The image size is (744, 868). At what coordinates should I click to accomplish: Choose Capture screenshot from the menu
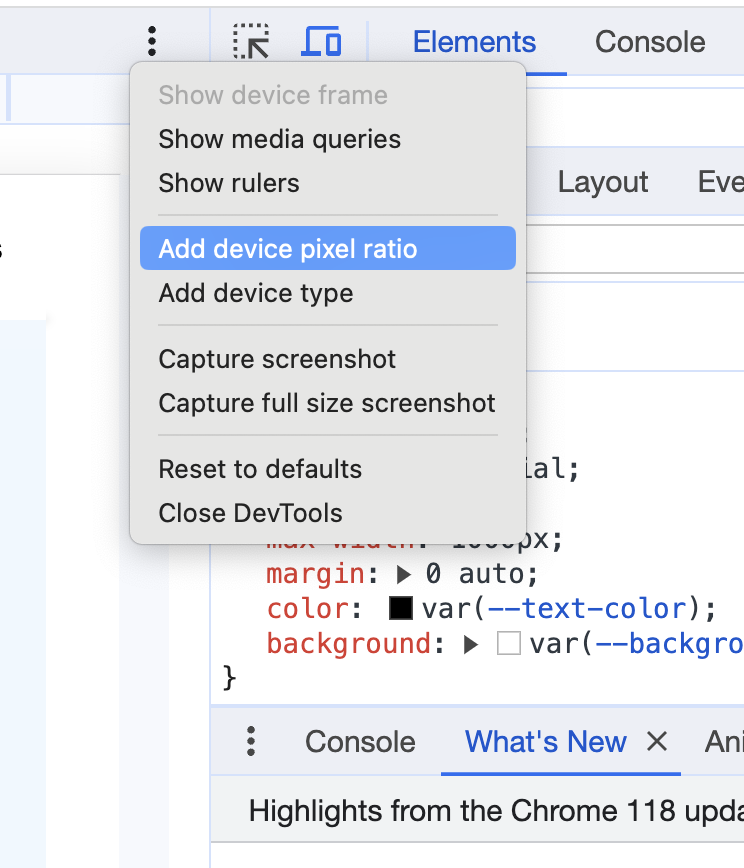point(277,358)
